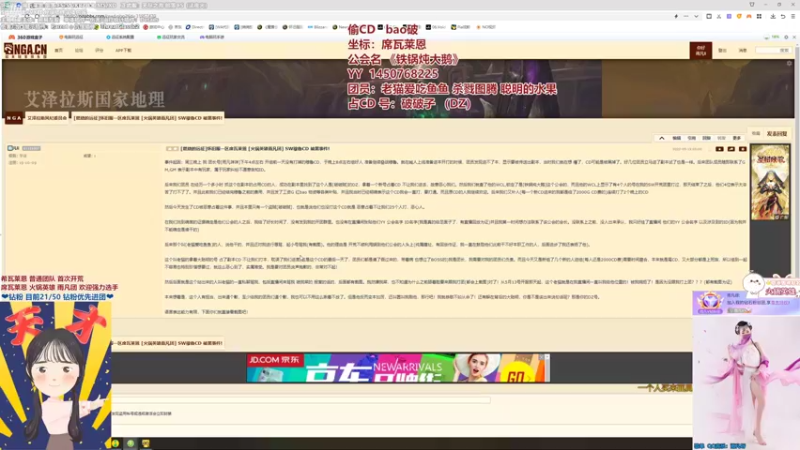The image size is (800, 450).
Task: Close the 360 game toolbar strip
Action: tap(794, 37)
